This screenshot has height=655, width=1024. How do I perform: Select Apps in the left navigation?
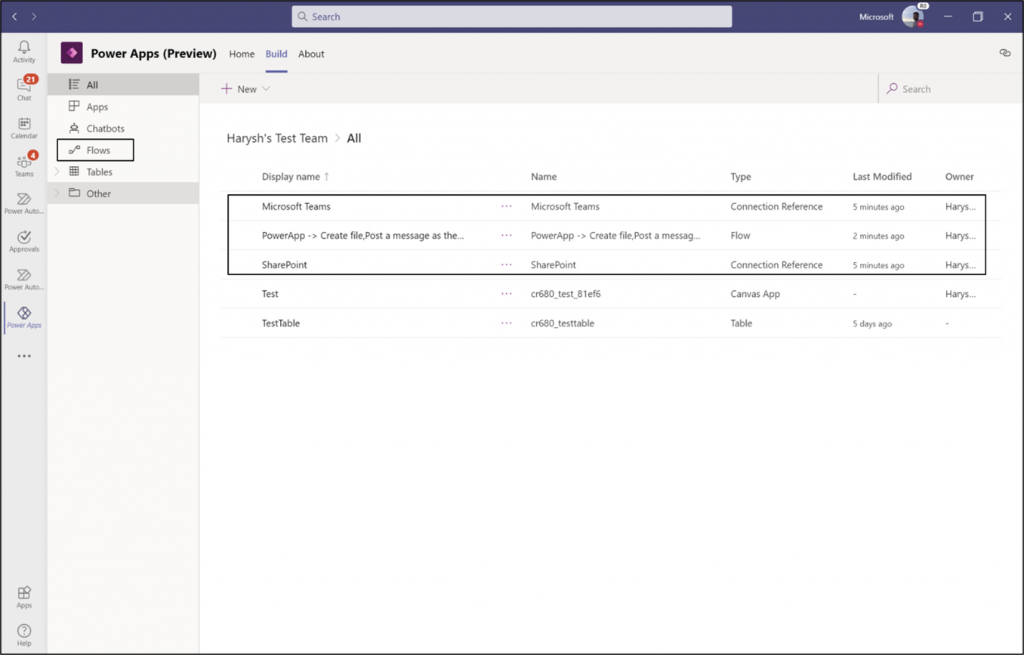pos(123,106)
